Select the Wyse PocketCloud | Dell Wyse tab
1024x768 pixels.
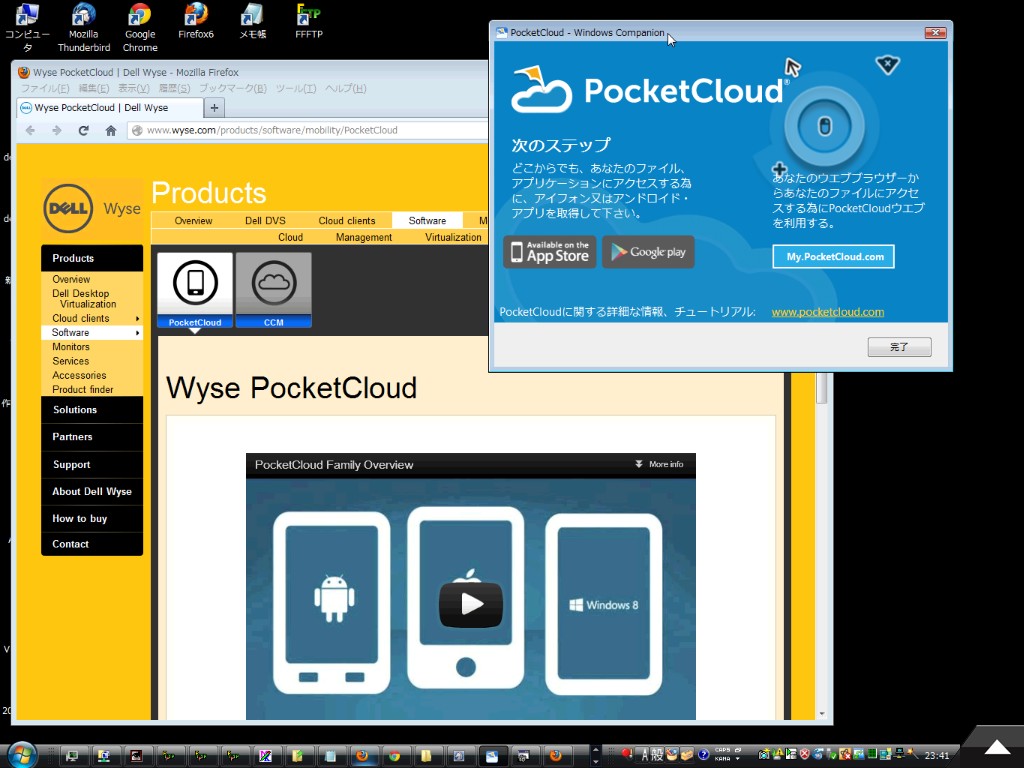point(110,108)
